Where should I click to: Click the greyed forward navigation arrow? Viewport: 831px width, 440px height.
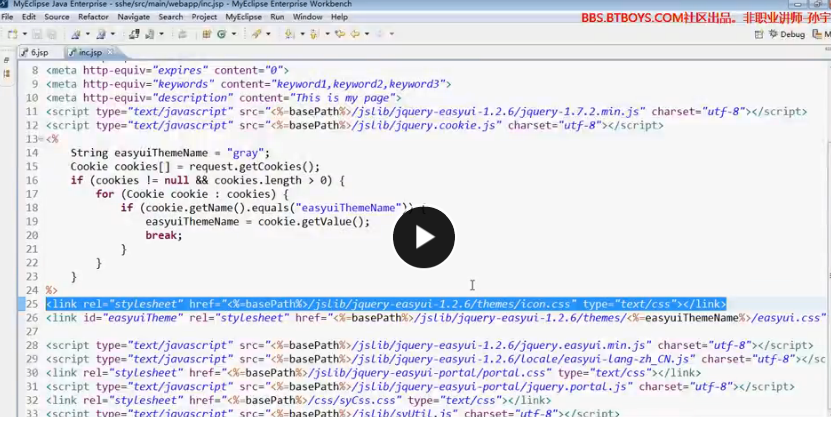click(x=379, y=34)
